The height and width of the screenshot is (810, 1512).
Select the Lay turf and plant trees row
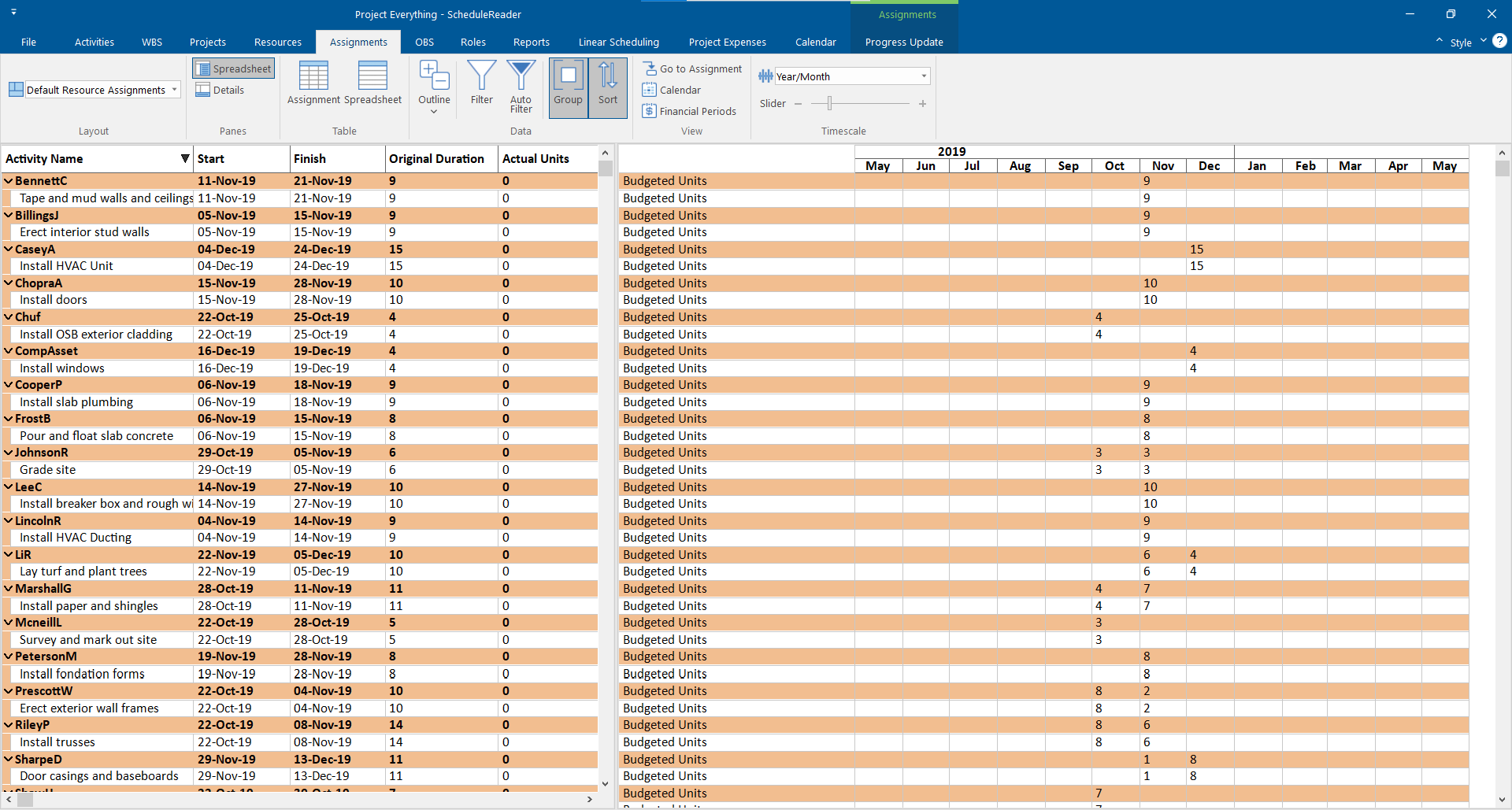(299, 571)
